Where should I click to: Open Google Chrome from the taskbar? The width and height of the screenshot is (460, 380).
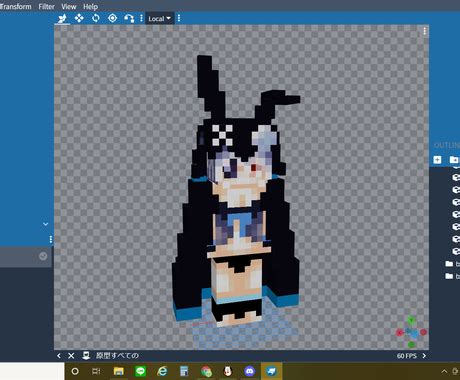click(x=206, y=371)
